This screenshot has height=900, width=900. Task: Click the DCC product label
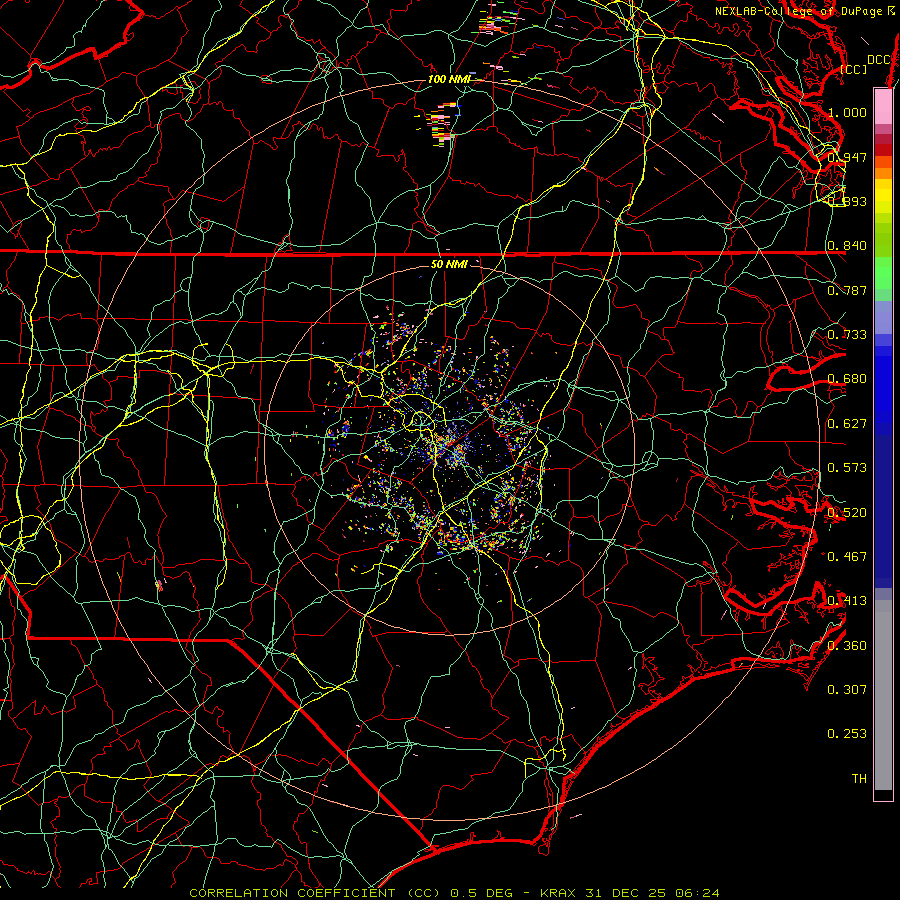click(x=878, y=60)
